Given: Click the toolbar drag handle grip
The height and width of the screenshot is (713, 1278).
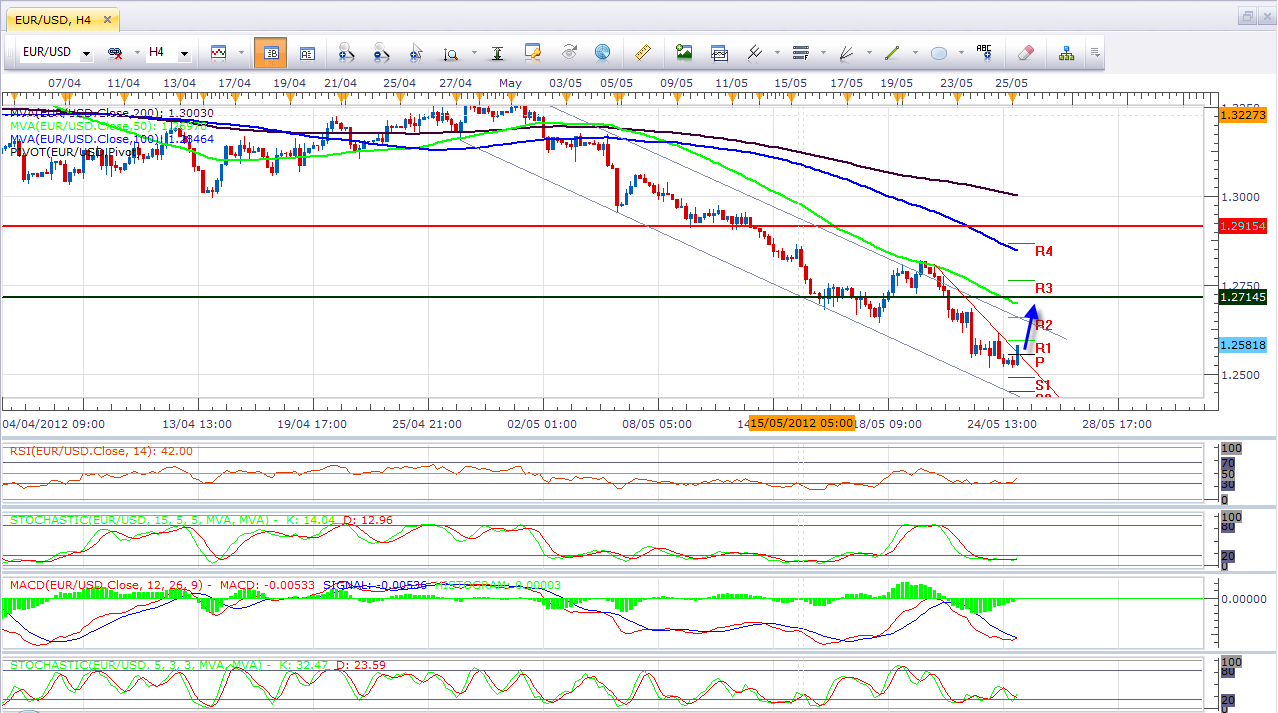Looking at the screenshot, I should point(9,53).
